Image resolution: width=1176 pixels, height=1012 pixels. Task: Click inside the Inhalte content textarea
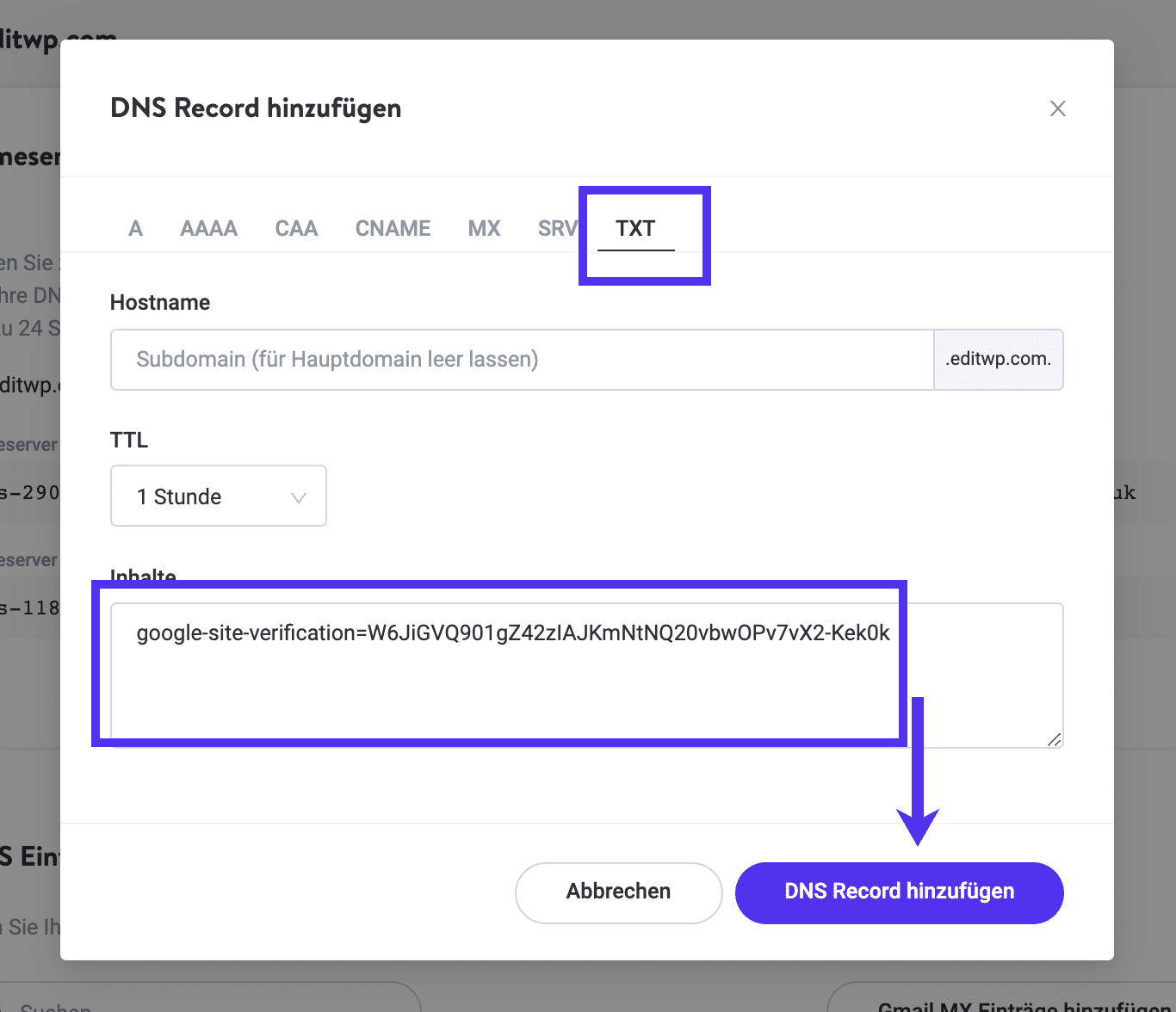pyautogui.click(x=585, y=676)
